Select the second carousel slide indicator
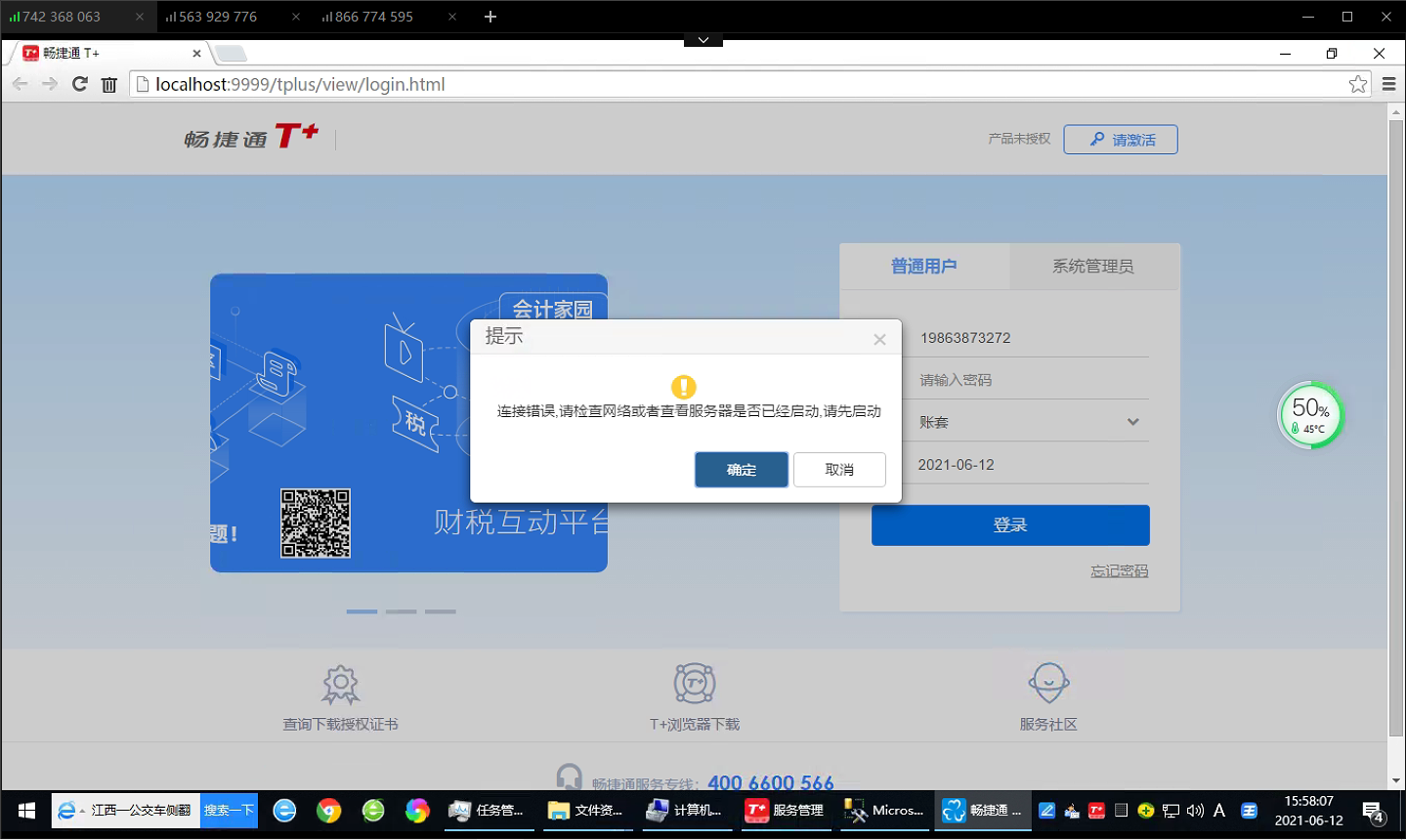 coord(401,611)
